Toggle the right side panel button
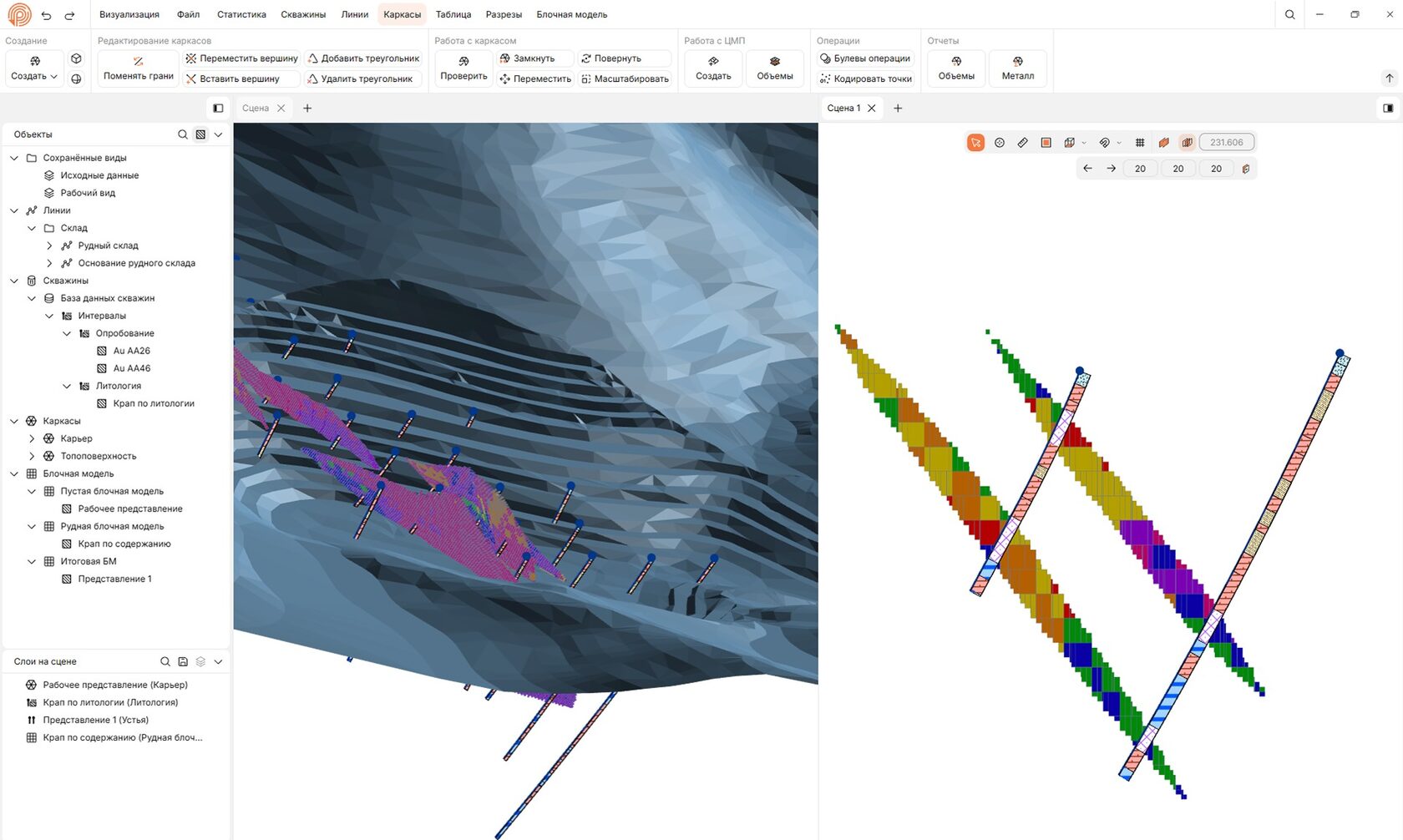Viewport: 1403px width, 840px height. click(1388, 108)
